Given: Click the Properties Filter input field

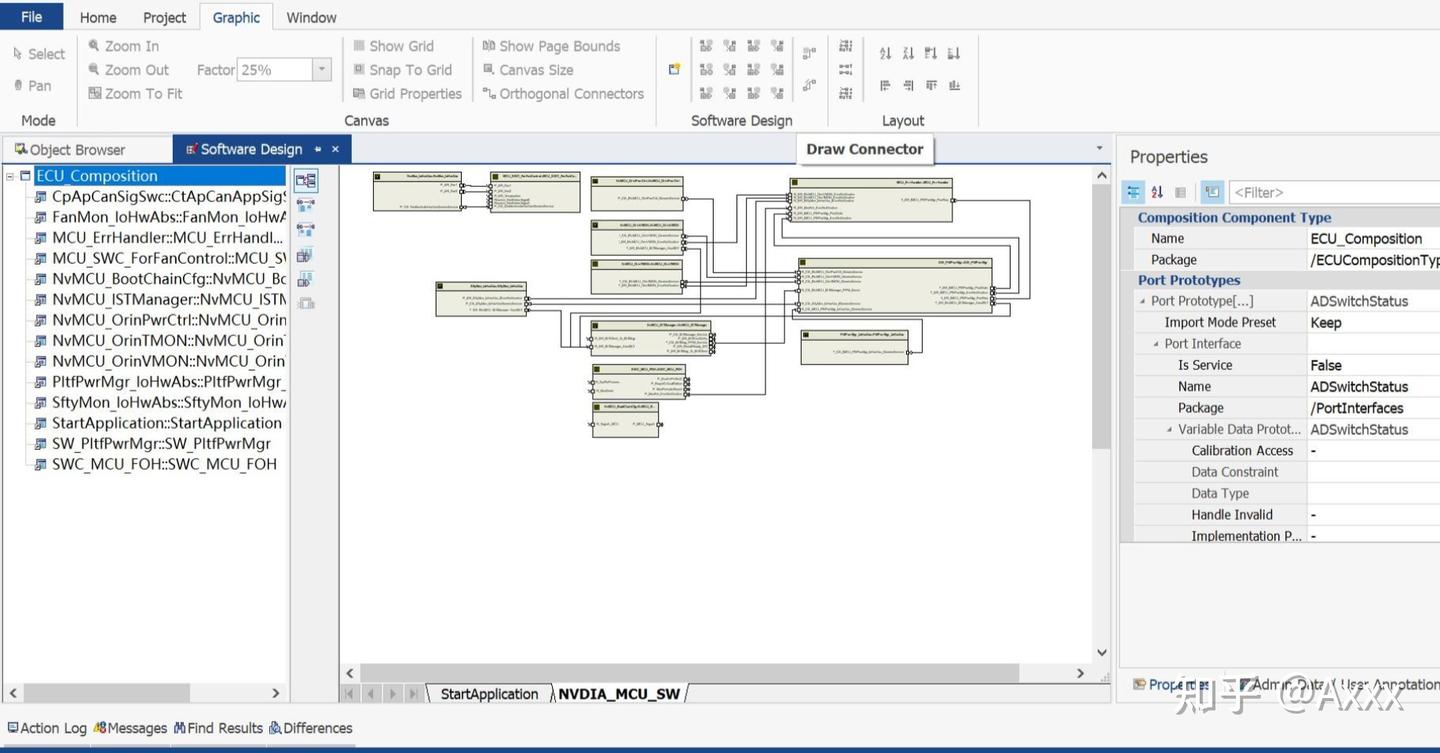Looking at the screenshot, I should coord(1334,192).
